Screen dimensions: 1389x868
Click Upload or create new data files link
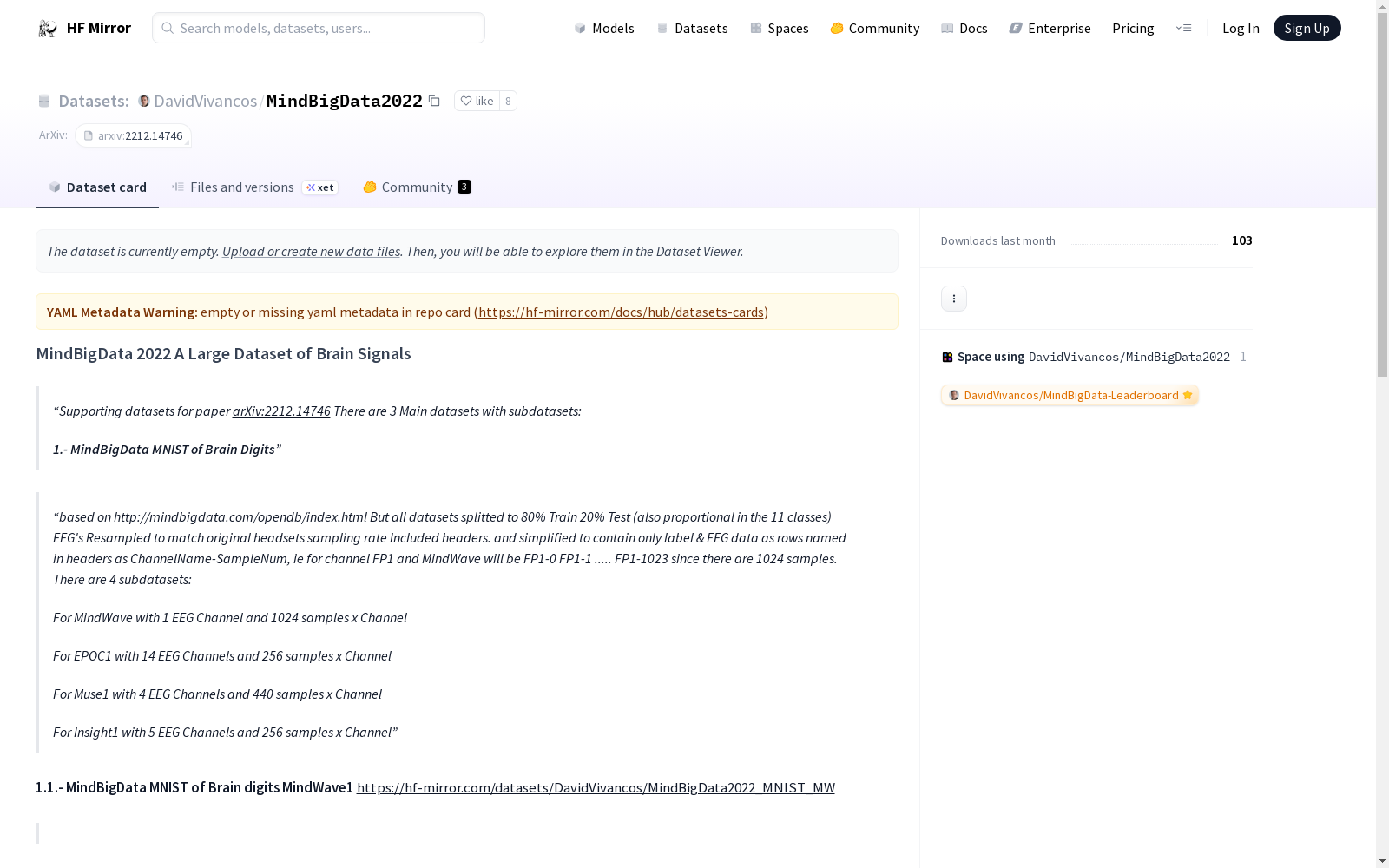[x=311, y=251]
